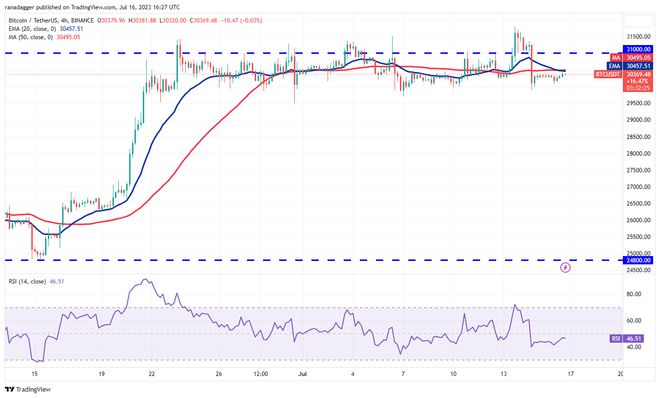Click the purple RSI 46.51 value tag
The width and height of the screenshot is (660, 398).
point(626,339)
